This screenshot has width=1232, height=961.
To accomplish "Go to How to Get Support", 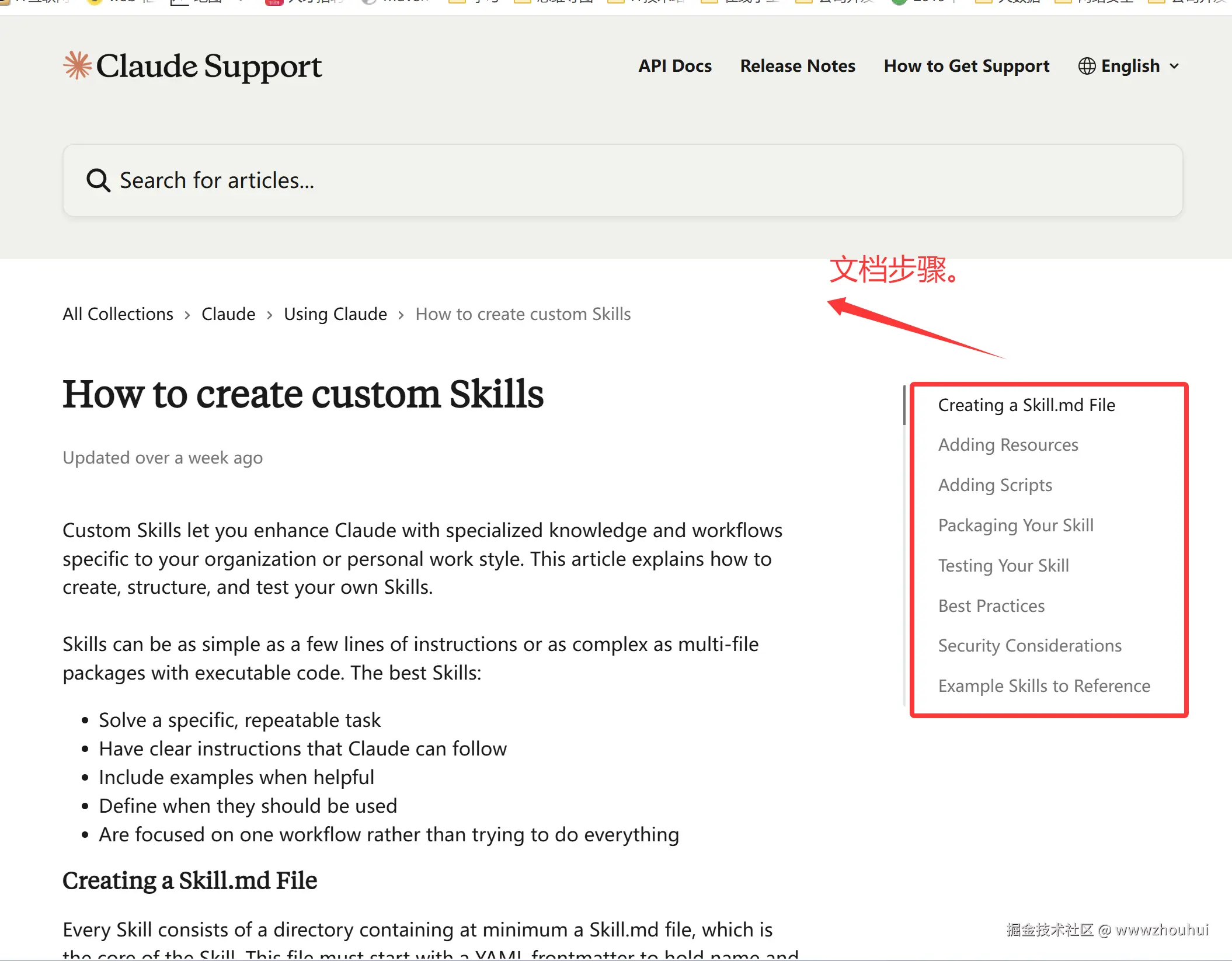I will click(966, 66).
